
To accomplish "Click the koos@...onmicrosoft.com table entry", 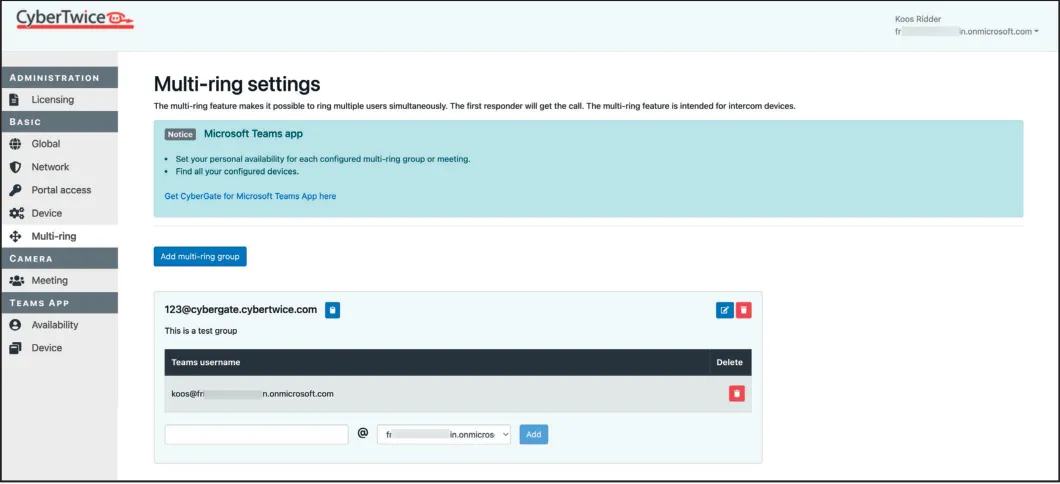I will (252, 393).
